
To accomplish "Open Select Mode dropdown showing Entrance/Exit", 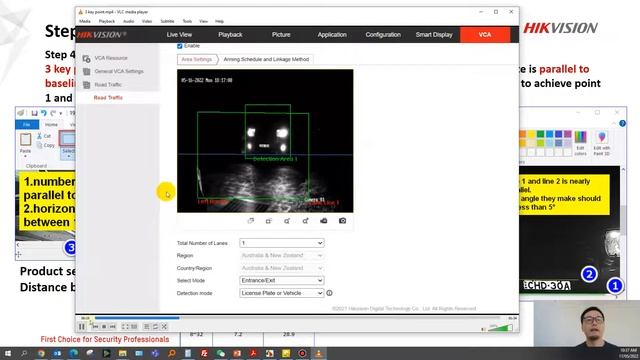I will [282, 280].
